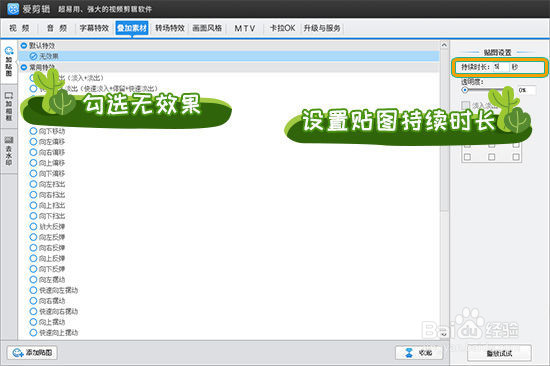Toggle the 淡入淡出 checkbox
The width and height of the screenshot is (550, 366).
pyautogui.click(x=465, y=105)
